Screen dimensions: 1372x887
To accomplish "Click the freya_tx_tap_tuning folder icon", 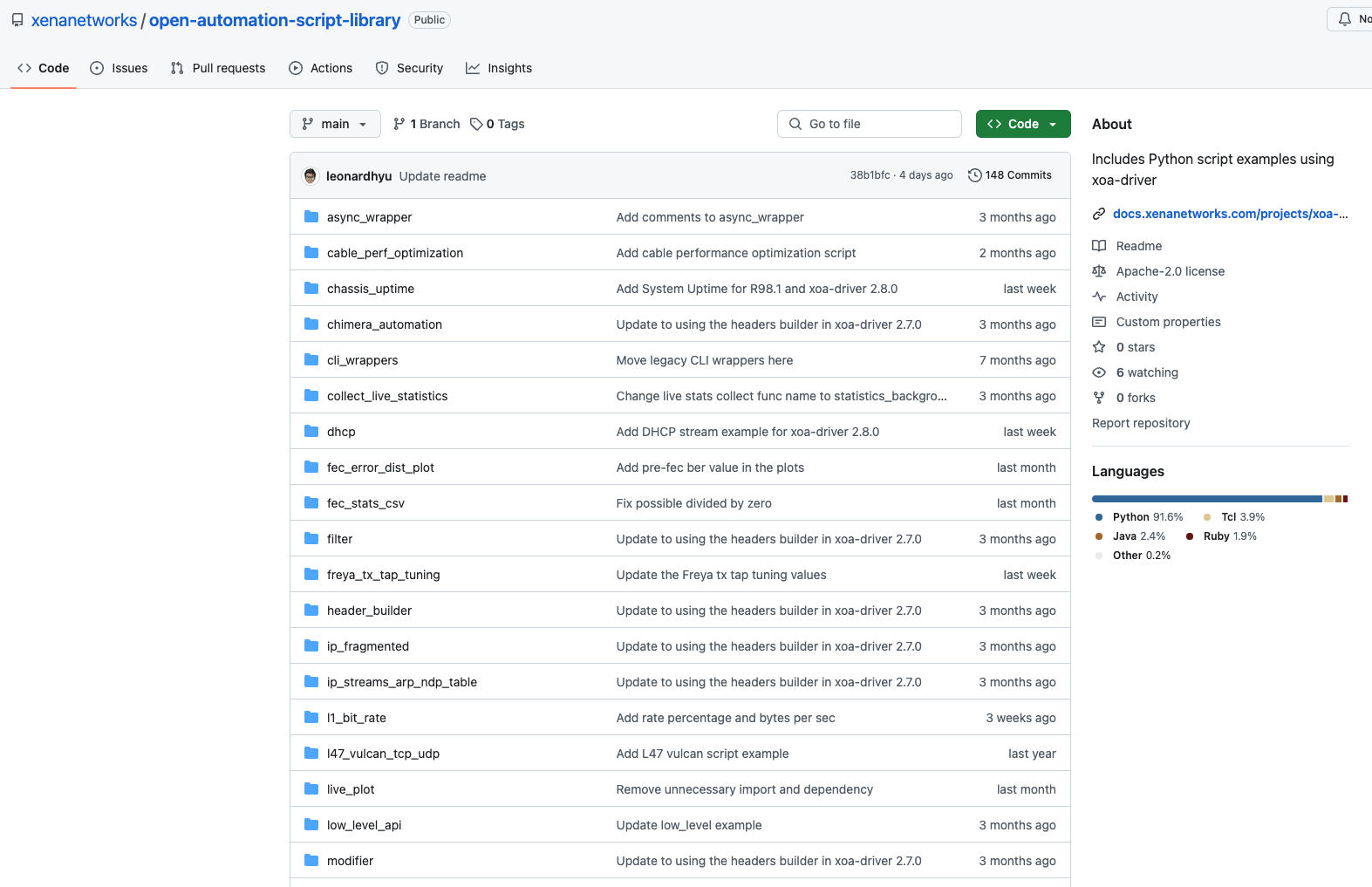I will point(311,574).
